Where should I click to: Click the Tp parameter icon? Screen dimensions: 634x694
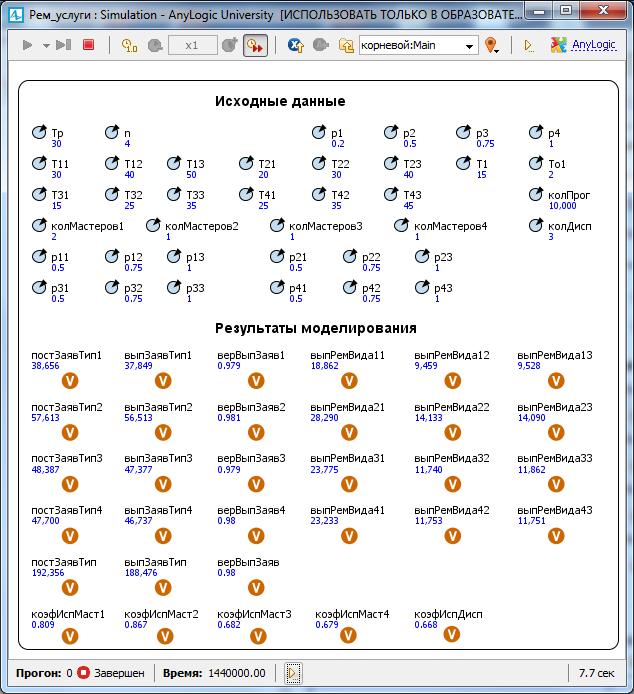39,132
